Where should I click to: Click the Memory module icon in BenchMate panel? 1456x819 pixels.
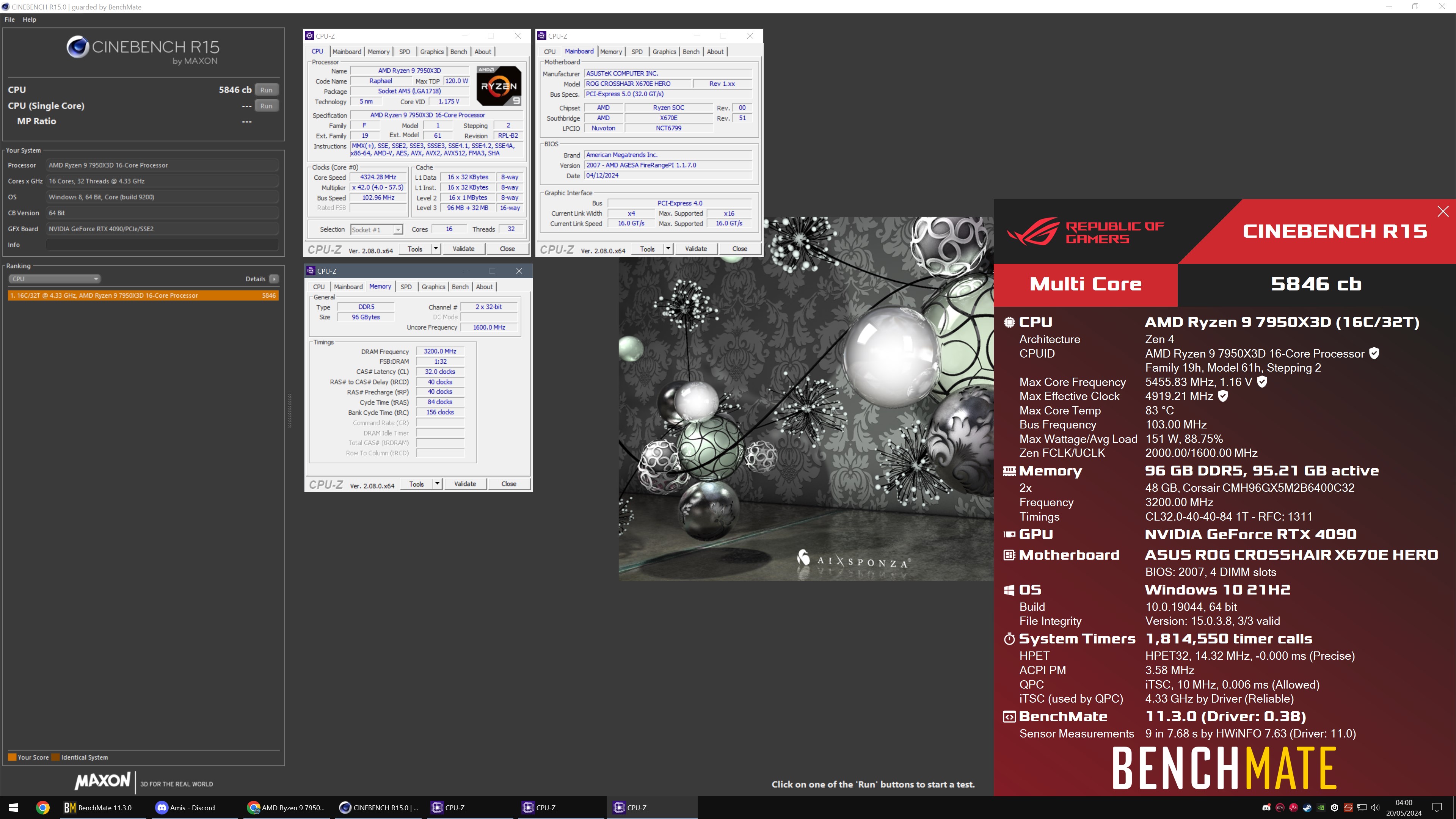click(1009, 471)
